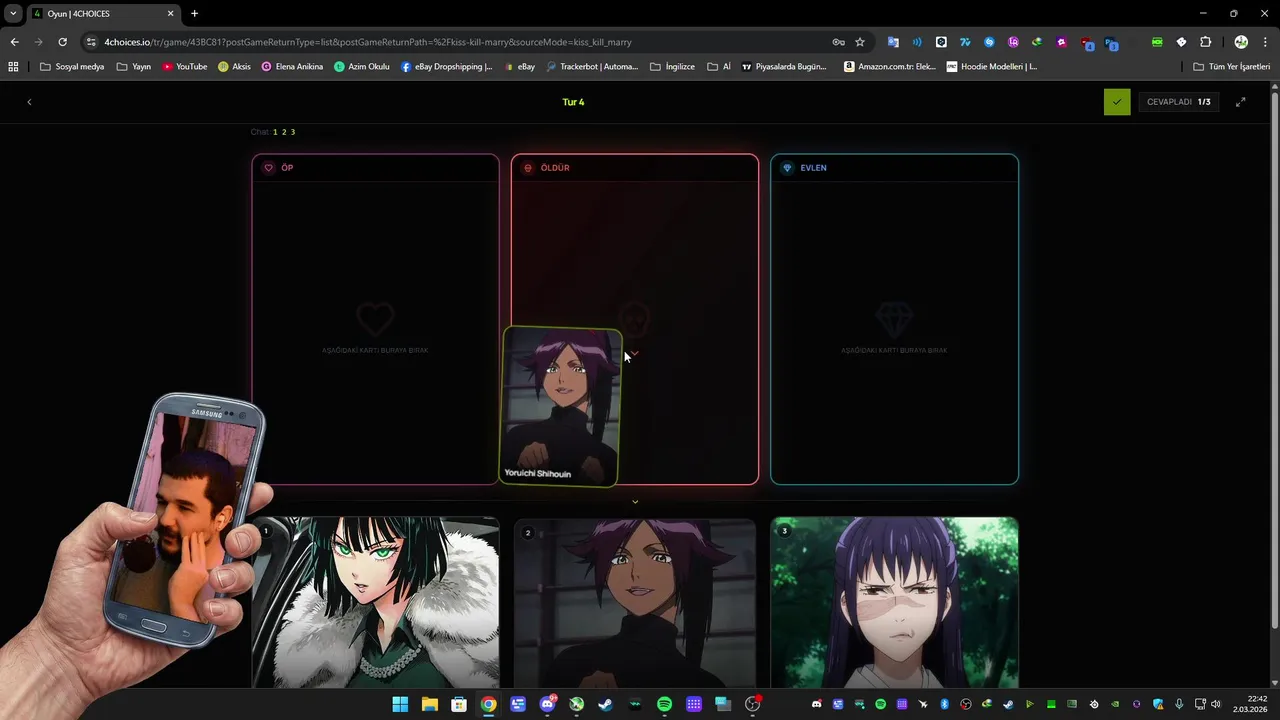Switch to Chrome on the taskbar
The width and height of the screenshot is (1280, 720).
point(488,704)
